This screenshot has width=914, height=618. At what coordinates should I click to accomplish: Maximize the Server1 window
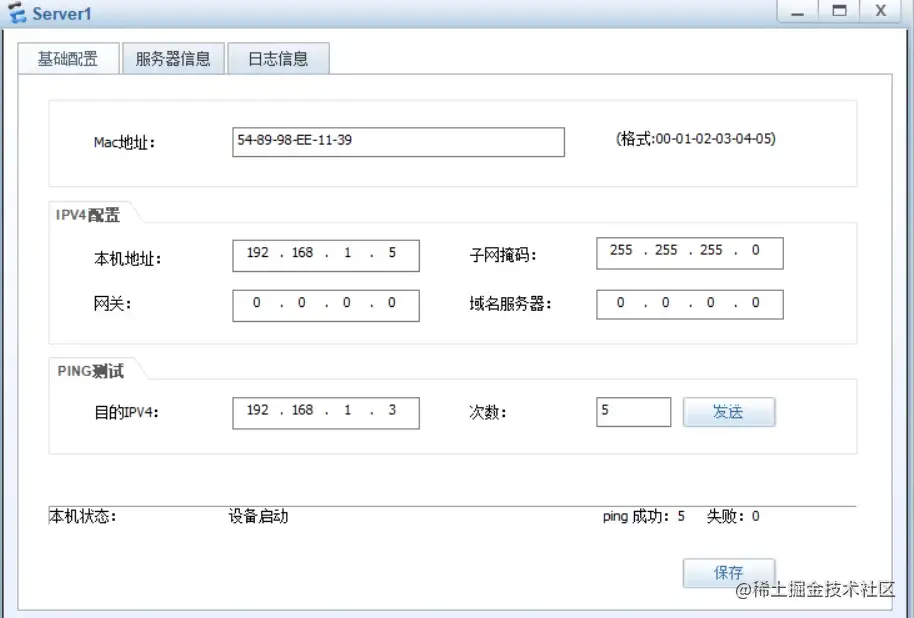tap(839, 11)
